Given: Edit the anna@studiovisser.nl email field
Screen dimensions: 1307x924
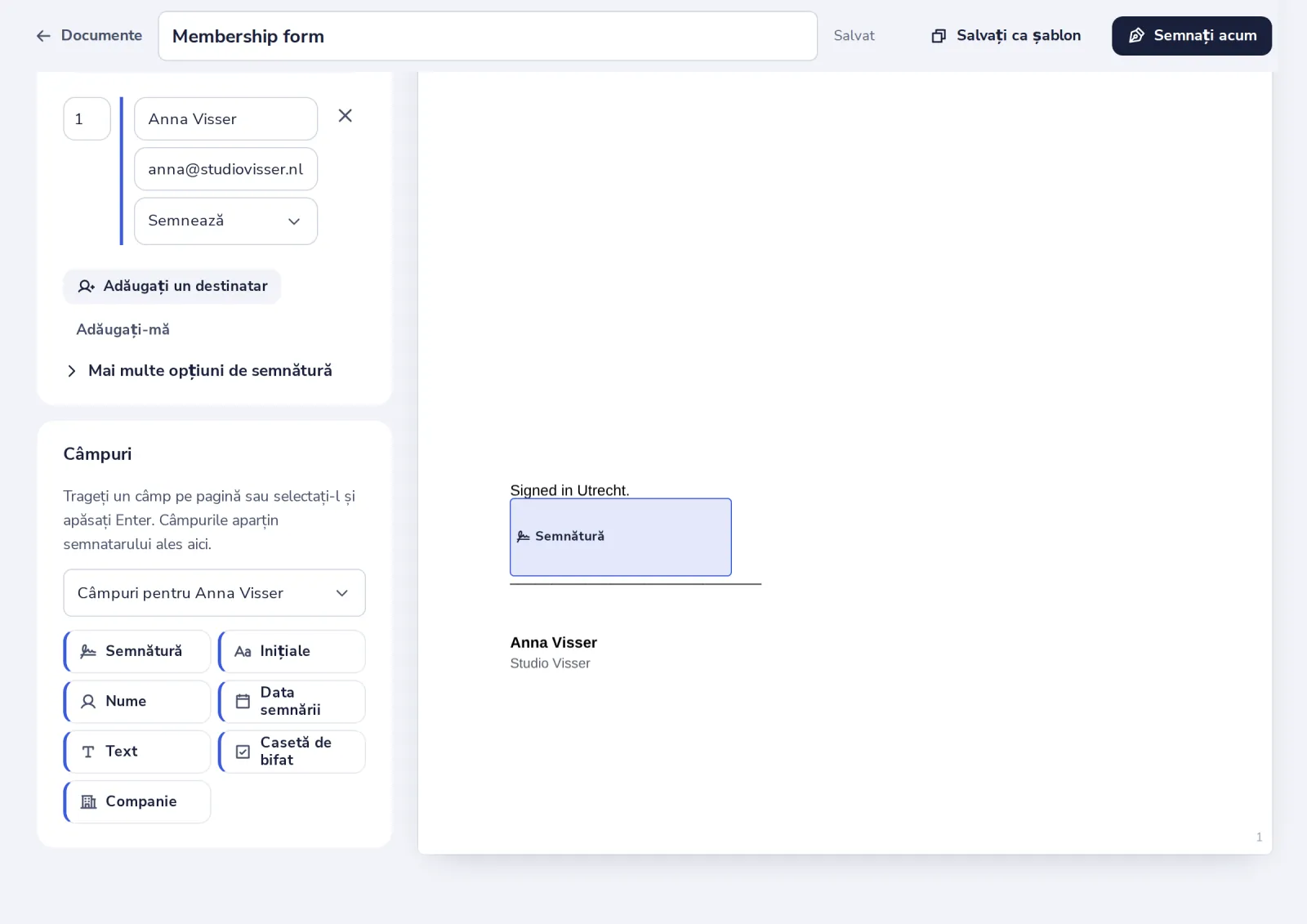Looking at the screenshot, I should click(x=225, y=169).
